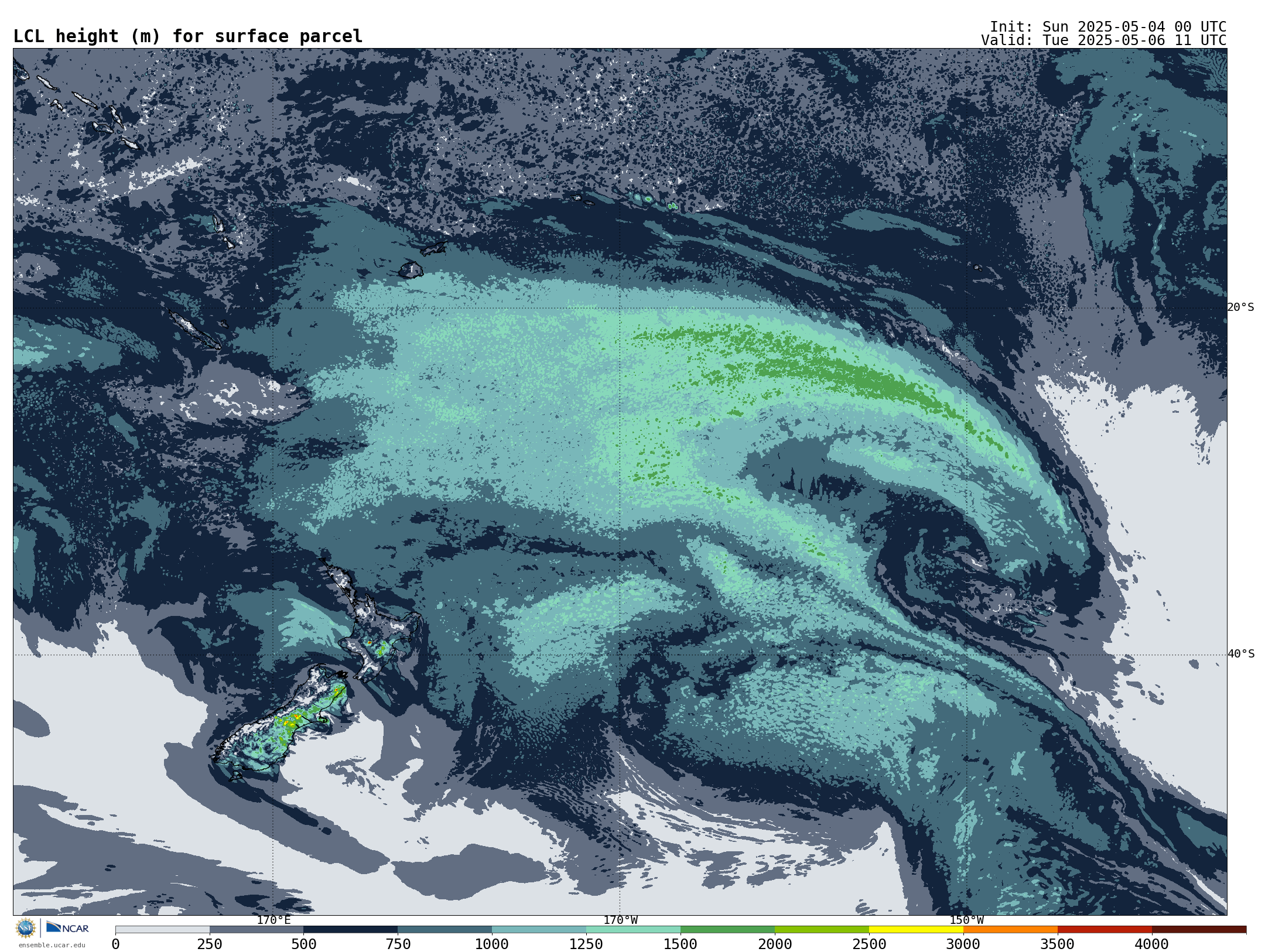The width and height of the screenshot is (1265, 952).
Task: Click the colorbar tick label 500
Action: pos(304,944)
